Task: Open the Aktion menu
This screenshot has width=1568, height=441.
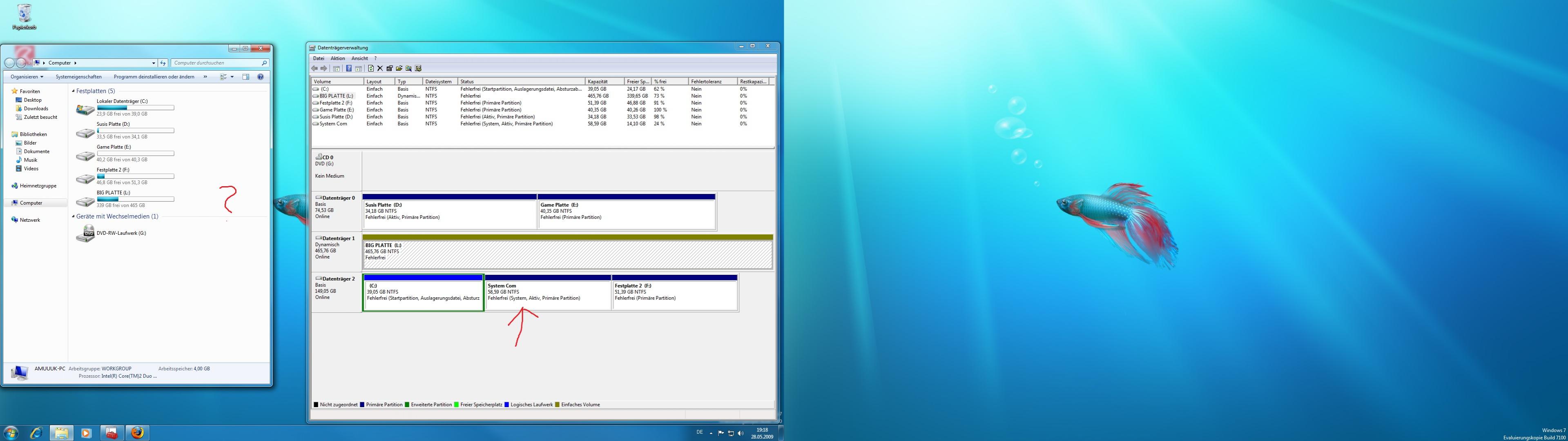Action: click(337, 58)
